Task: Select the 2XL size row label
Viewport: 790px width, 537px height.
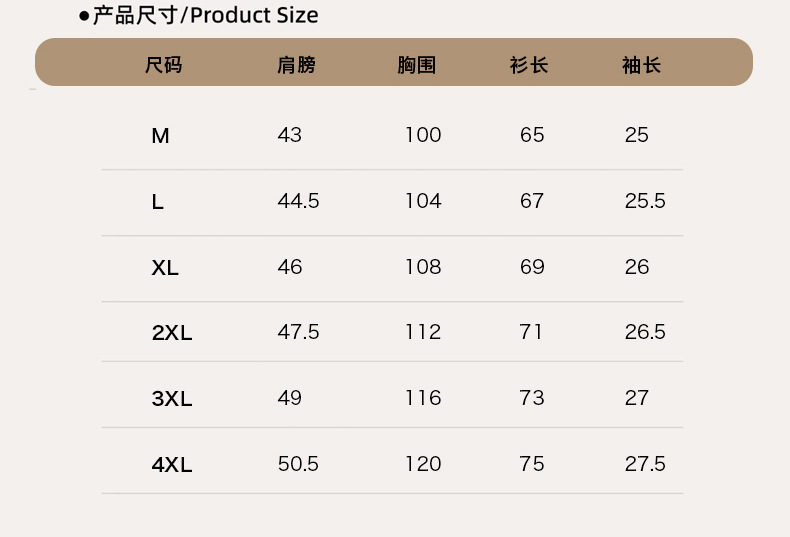Action: (x=171, y=333)
